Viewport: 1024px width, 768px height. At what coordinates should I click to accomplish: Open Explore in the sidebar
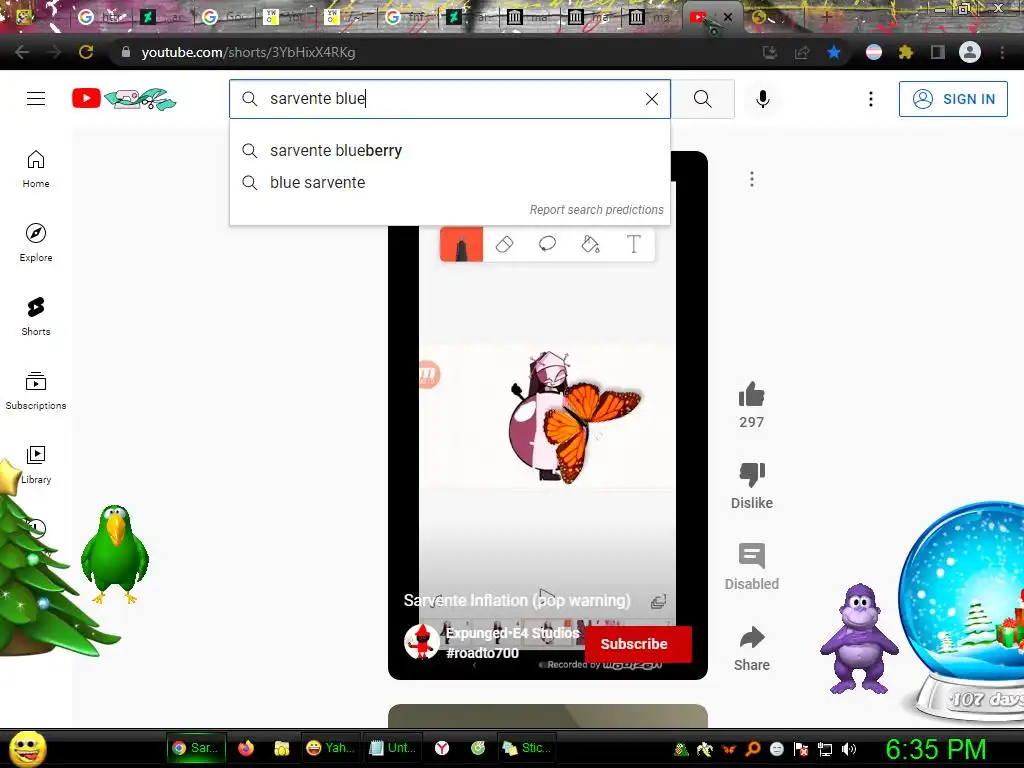tap(36, 243)
